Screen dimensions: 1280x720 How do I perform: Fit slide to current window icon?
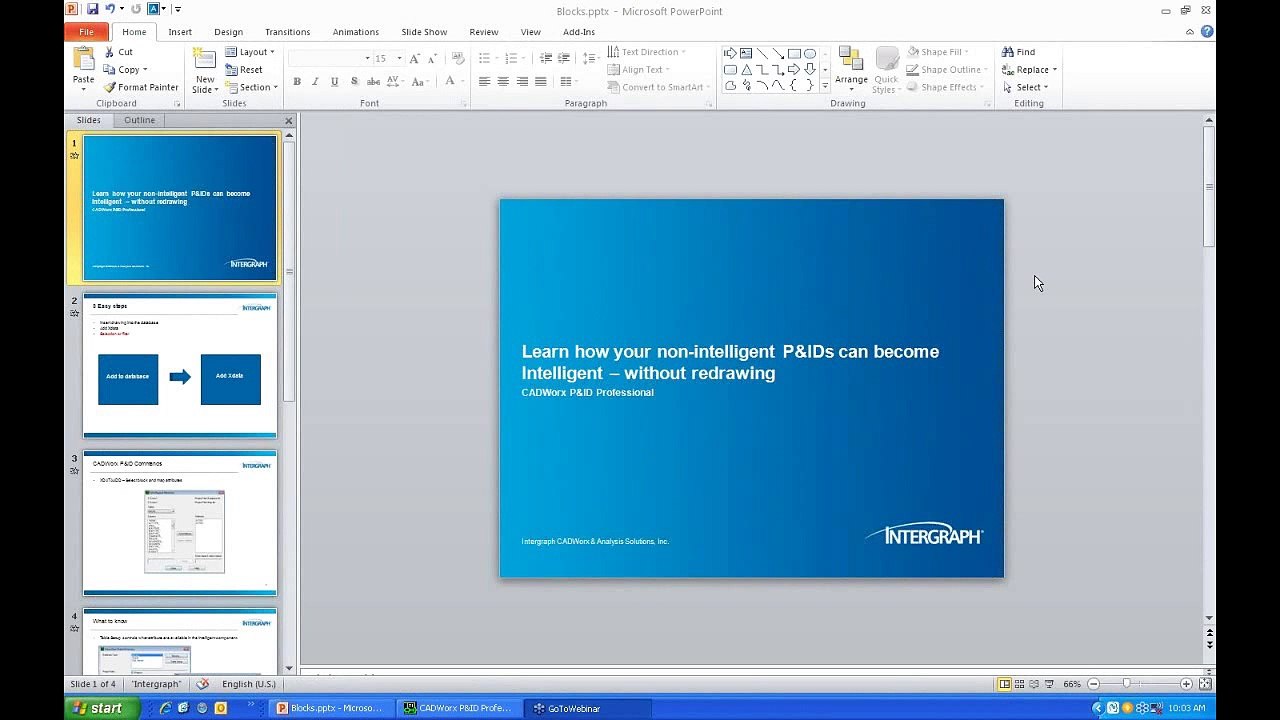click(x=1205, y=684)
